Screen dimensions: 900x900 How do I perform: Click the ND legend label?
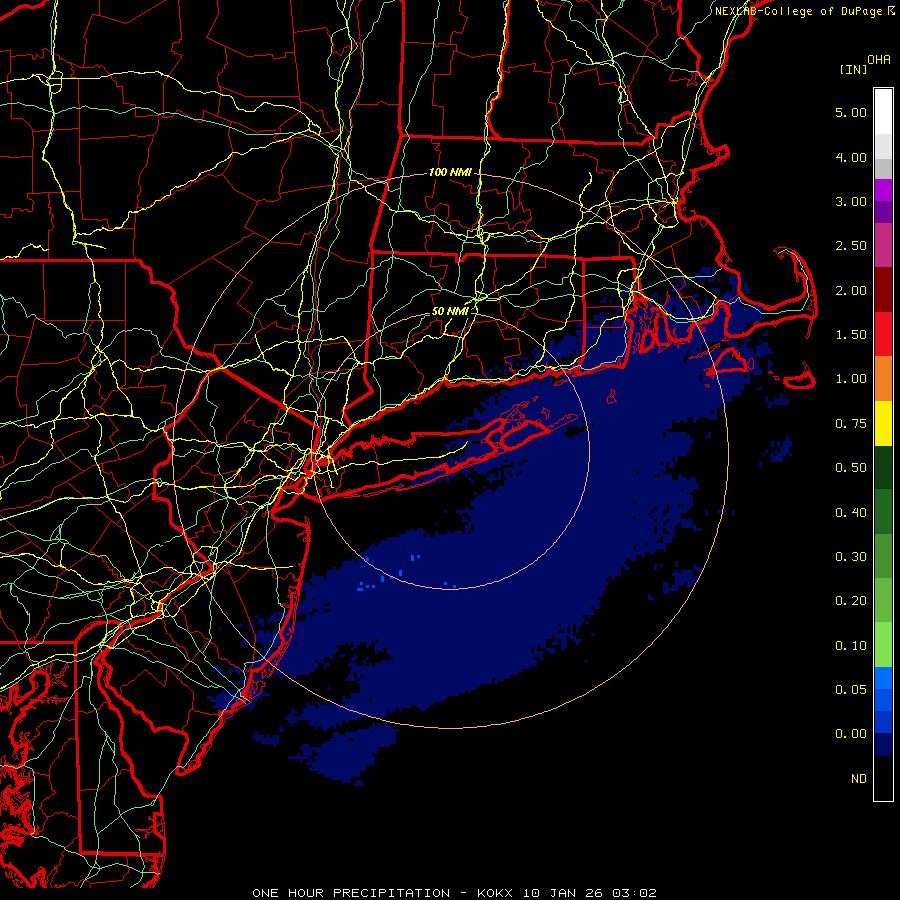(859, 779)
